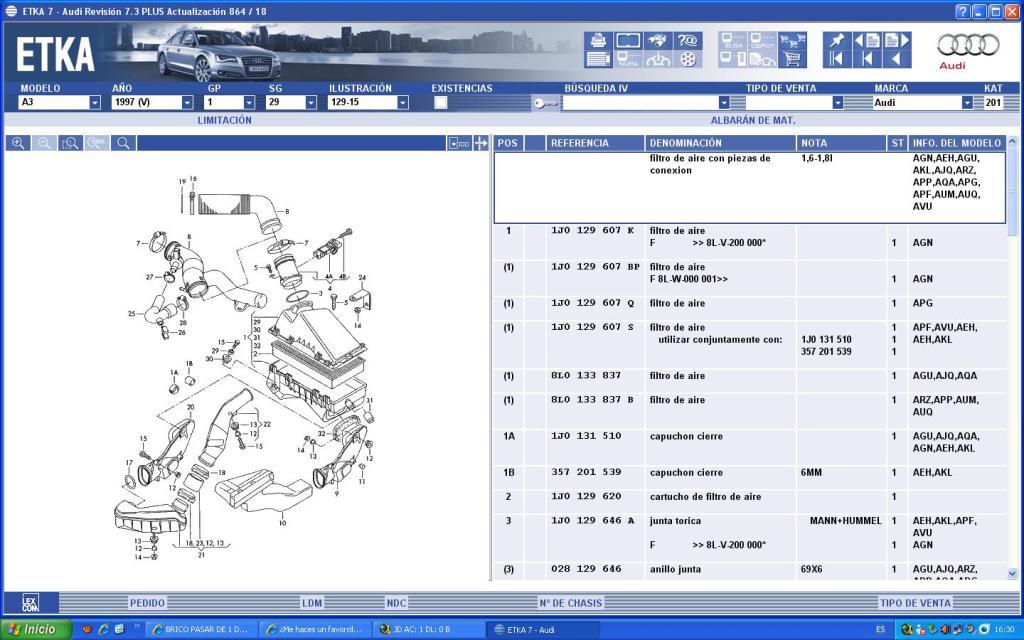Click the parts list scroll down arrow
This screenshot has height=640, width=1024.
tap(1012, 574)
